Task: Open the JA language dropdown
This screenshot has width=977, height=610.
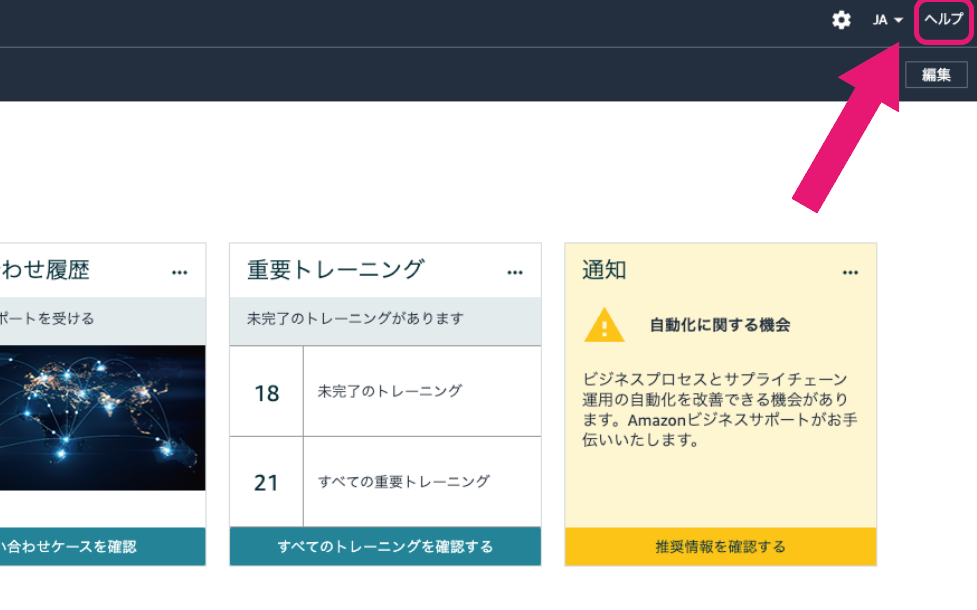Action: click(881, 20)
